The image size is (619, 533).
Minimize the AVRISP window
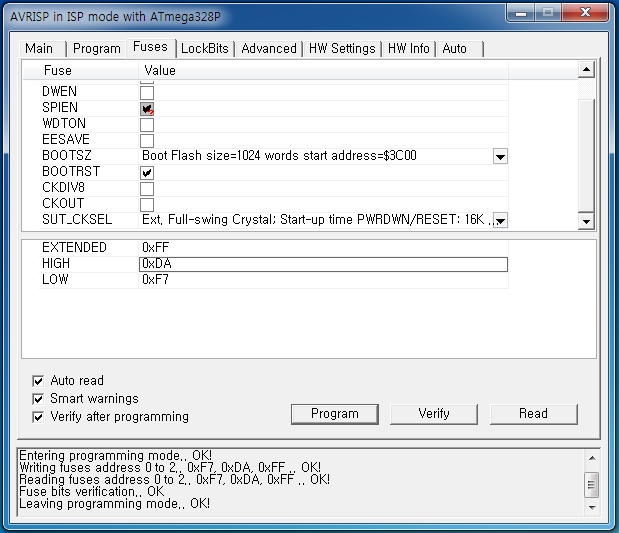521,13
